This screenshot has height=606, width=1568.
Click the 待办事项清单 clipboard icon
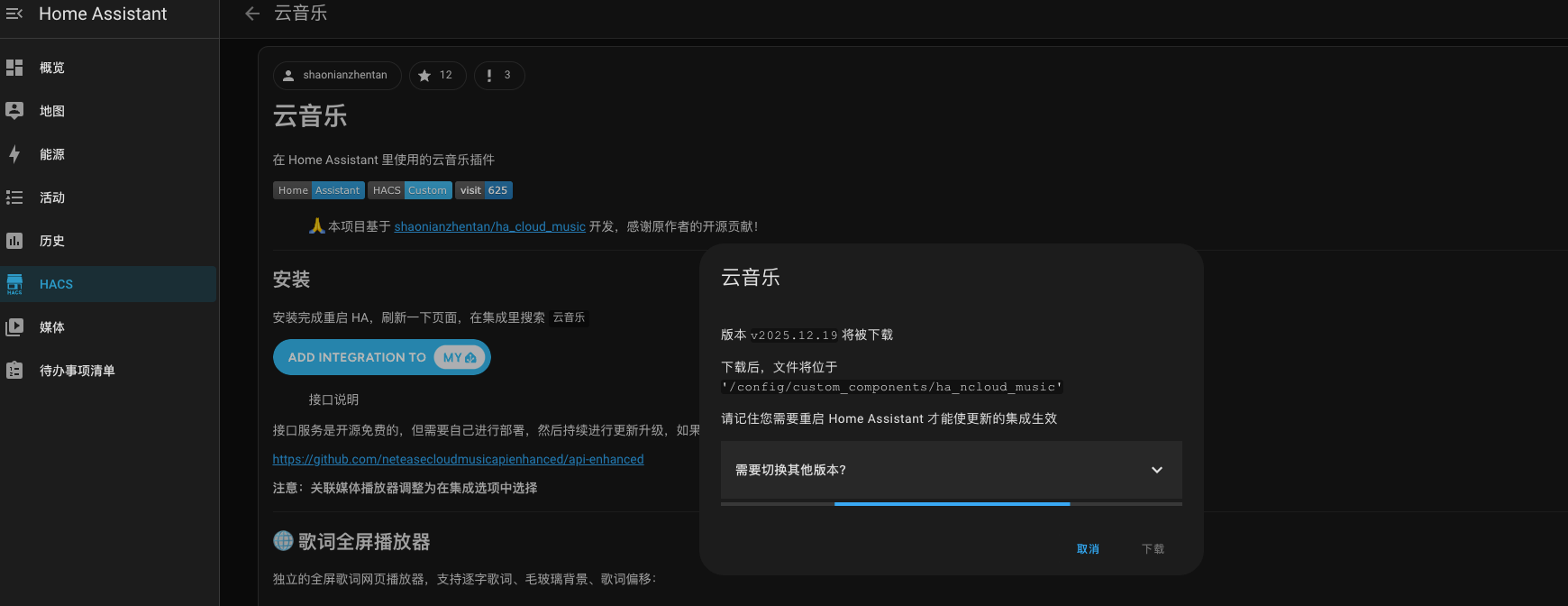pos(14,371)
